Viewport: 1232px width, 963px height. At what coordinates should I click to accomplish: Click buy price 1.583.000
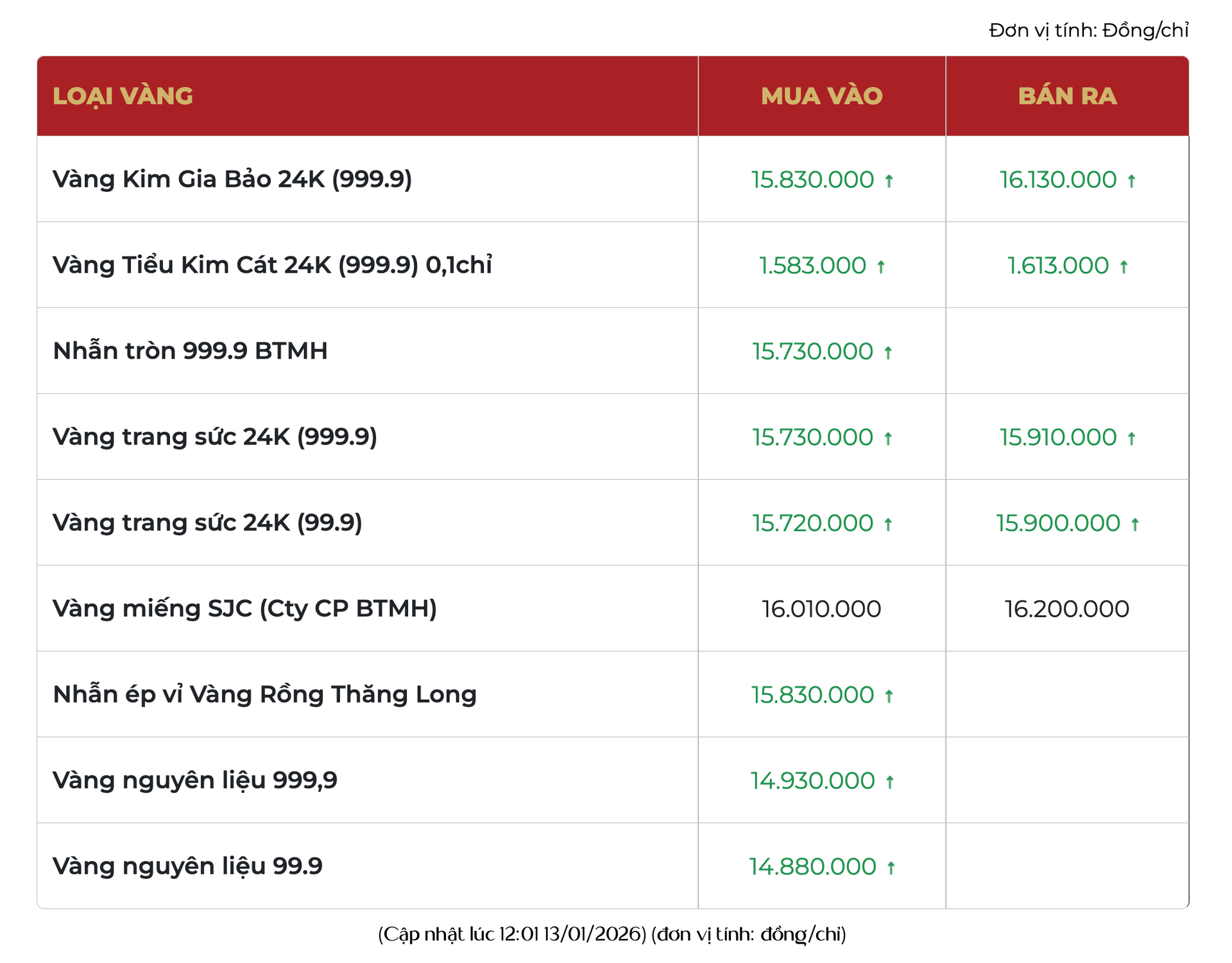[812, 266]
